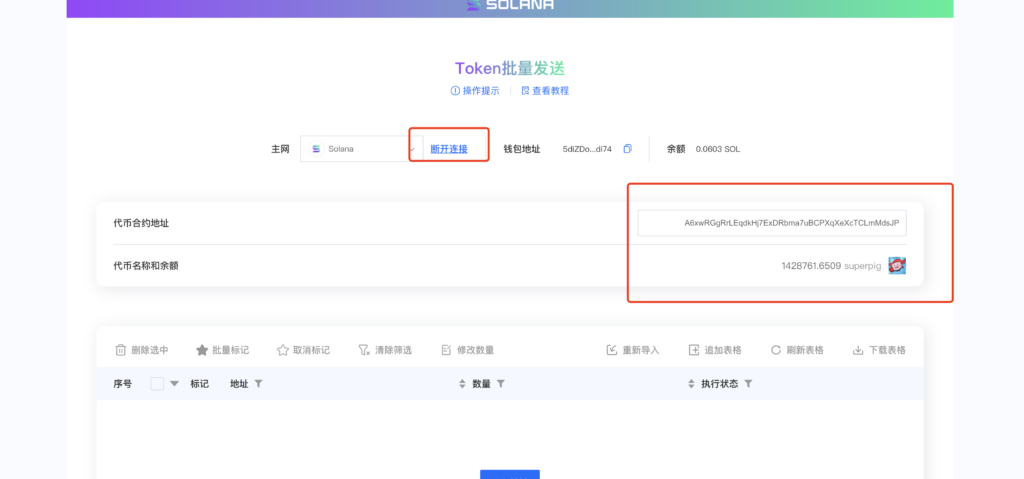1024x479 pixels.
Task: Open the Solana 主网 network dropdown
Action: coord(362,149)
